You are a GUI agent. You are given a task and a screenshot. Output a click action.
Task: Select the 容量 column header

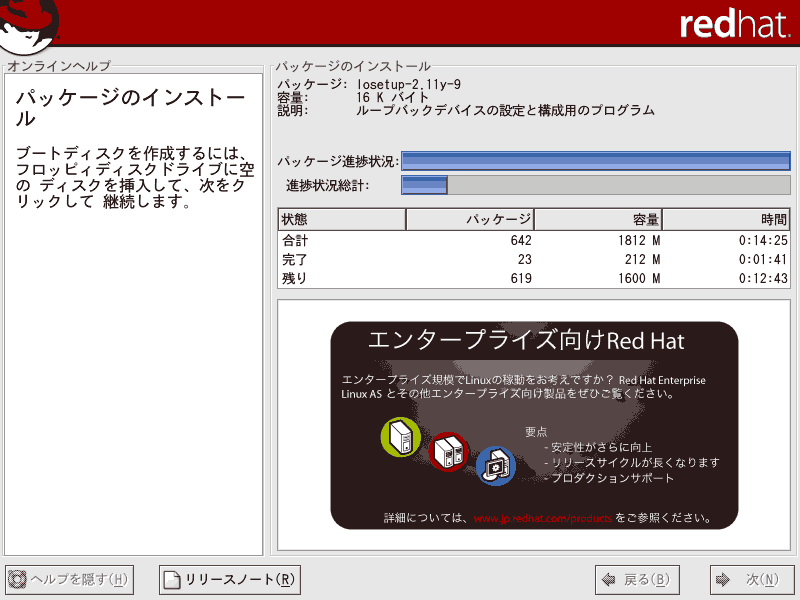[598, 219]
